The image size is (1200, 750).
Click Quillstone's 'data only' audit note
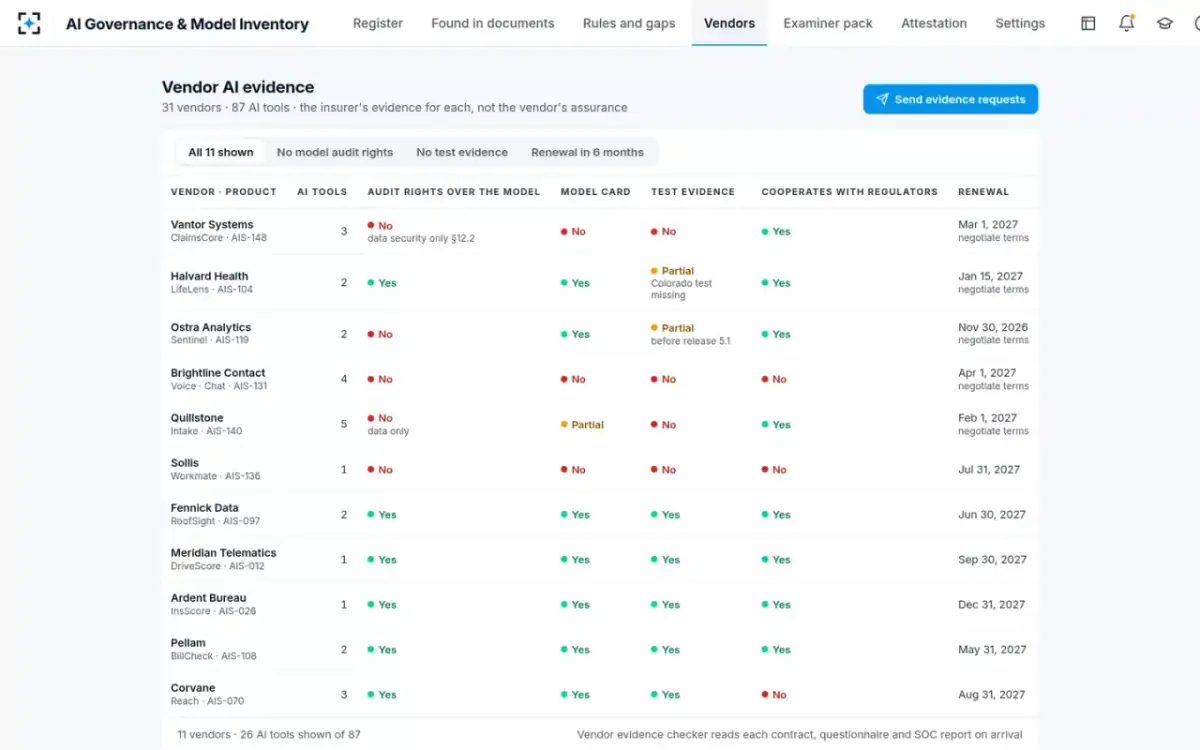tap(388, 431)
